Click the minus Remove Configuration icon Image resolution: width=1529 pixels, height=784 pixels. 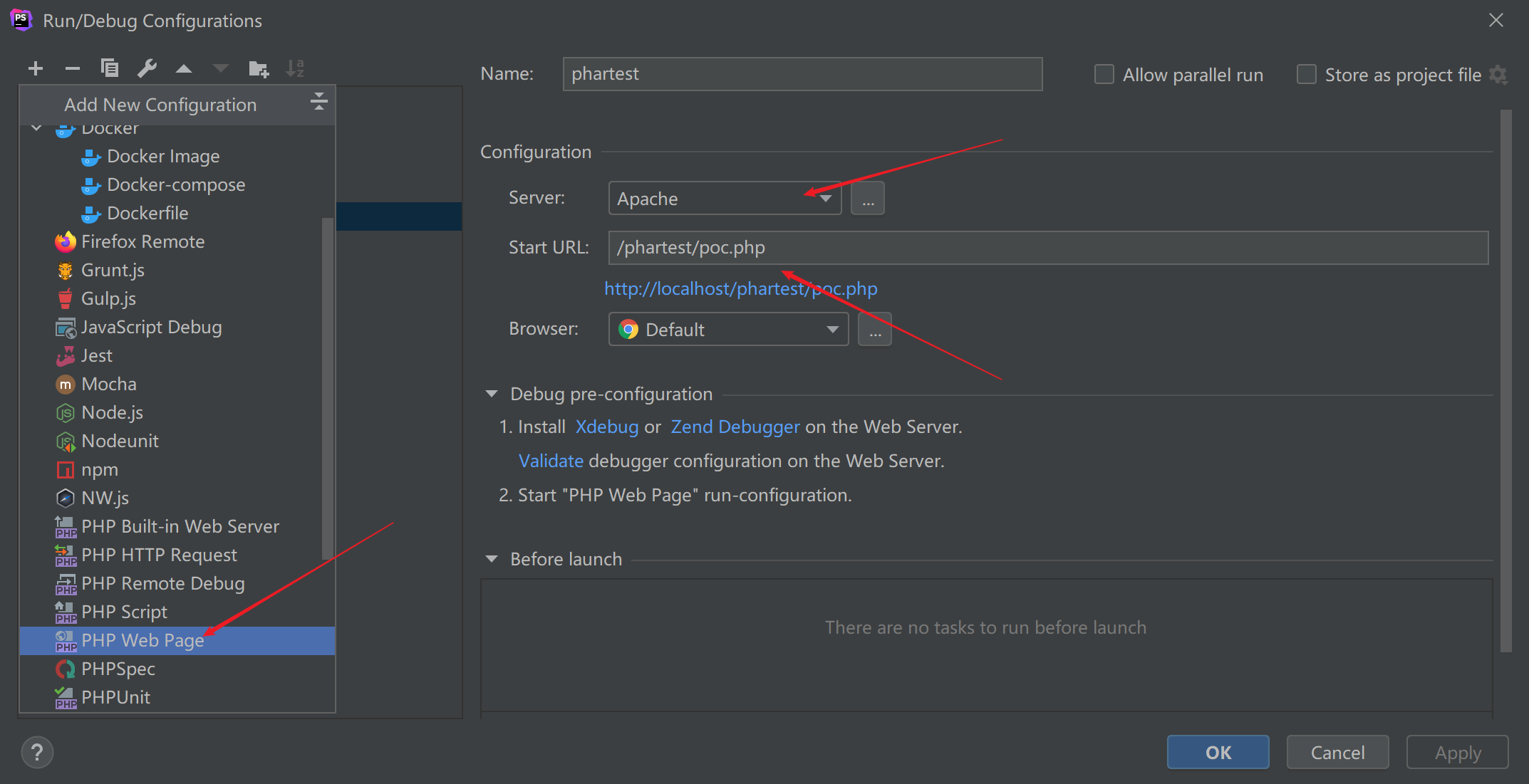pos(72,68)
